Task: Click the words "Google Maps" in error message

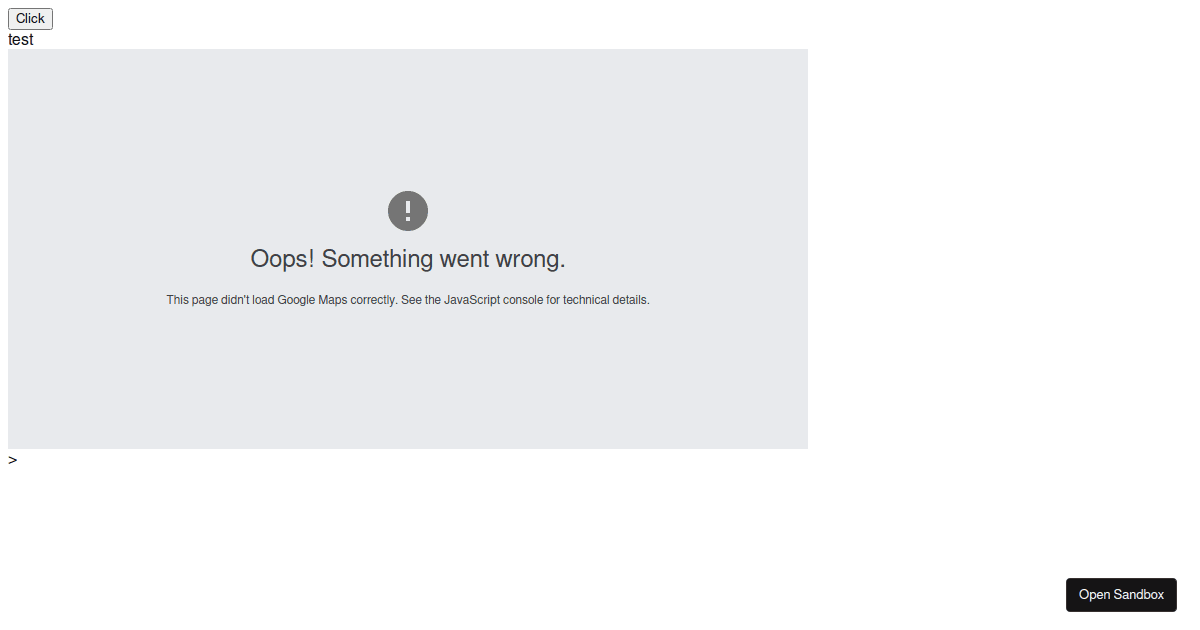Action: (312, 300)
